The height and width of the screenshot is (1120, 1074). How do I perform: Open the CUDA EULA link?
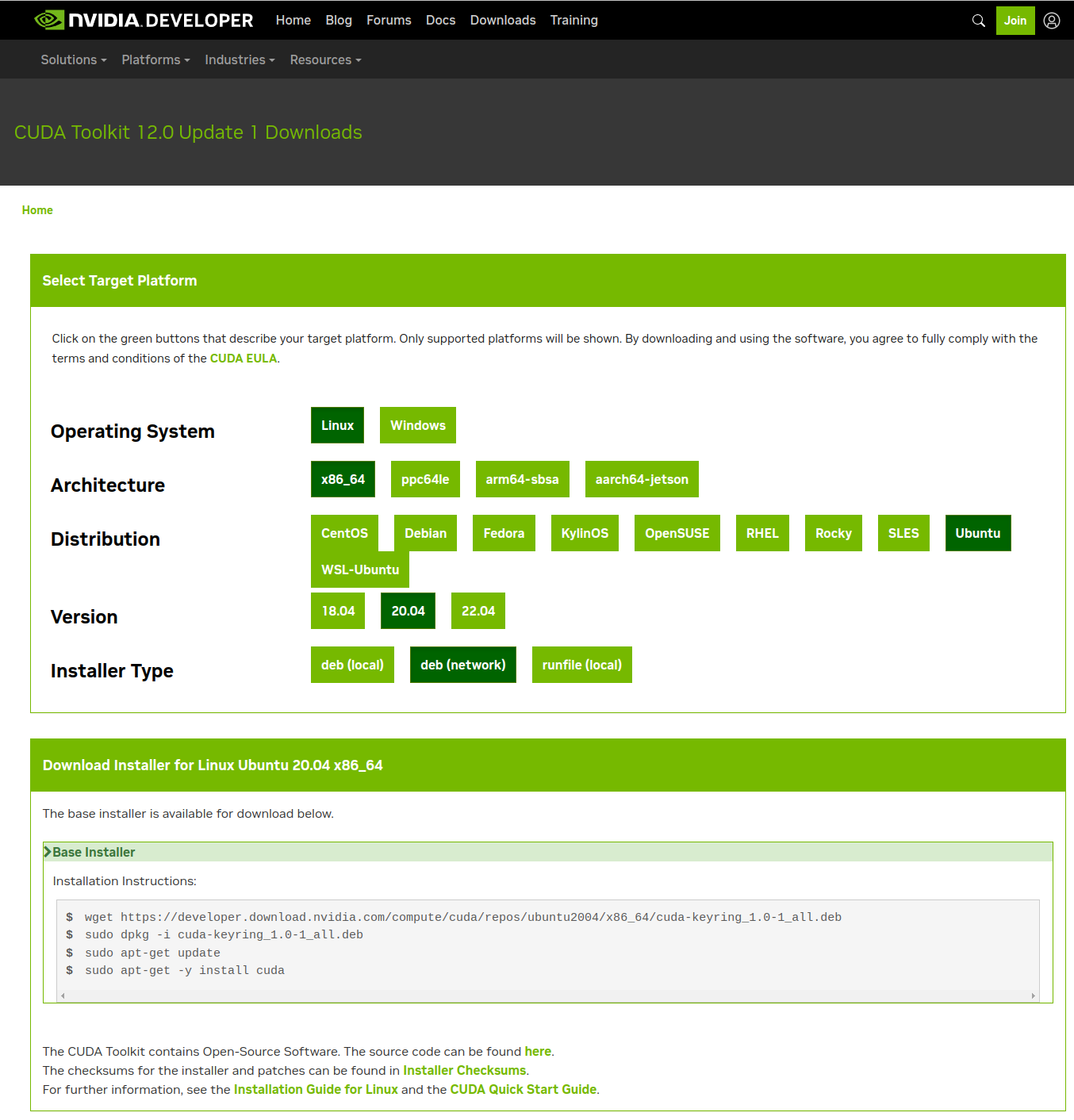click(x=244, y=359)
